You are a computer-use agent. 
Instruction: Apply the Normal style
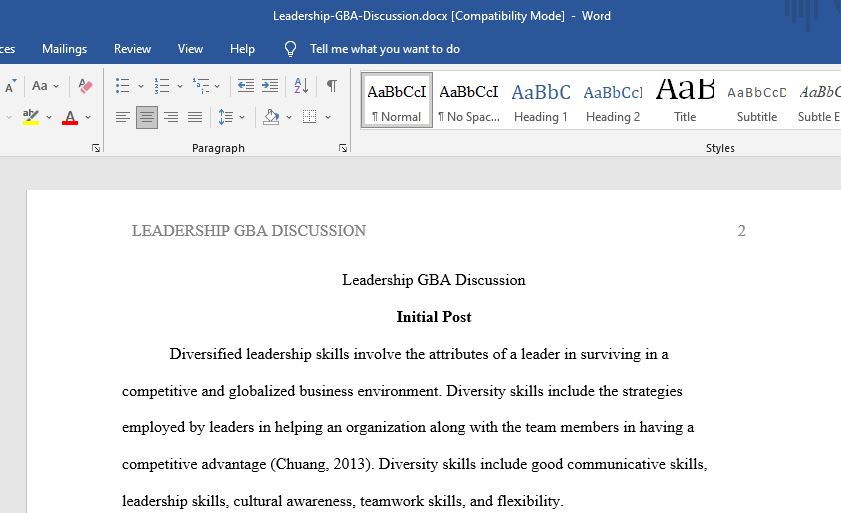pyautogui.click(x=397, y=100)
